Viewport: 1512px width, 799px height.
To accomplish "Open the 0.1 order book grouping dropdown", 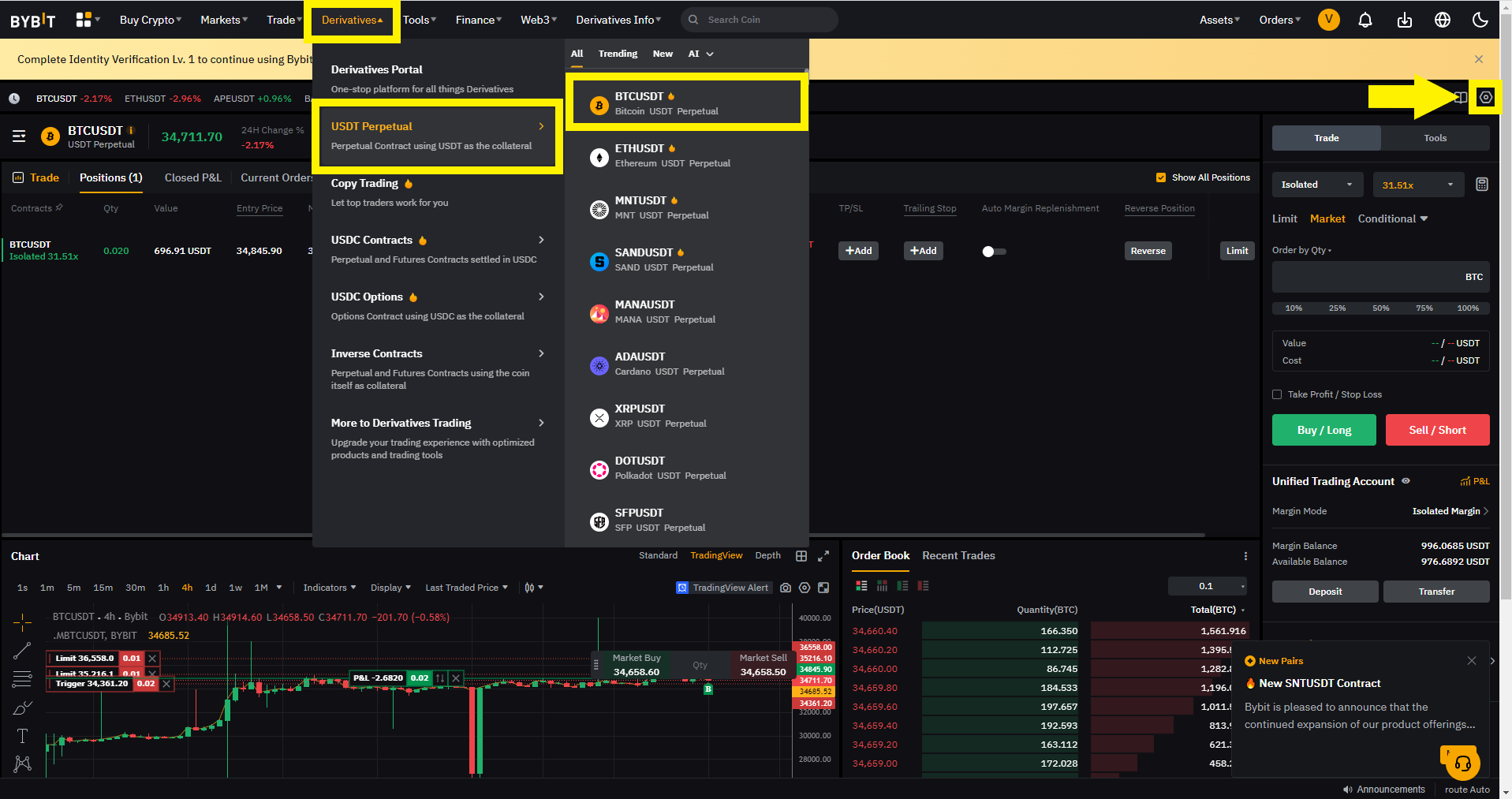I will 1208,586.
